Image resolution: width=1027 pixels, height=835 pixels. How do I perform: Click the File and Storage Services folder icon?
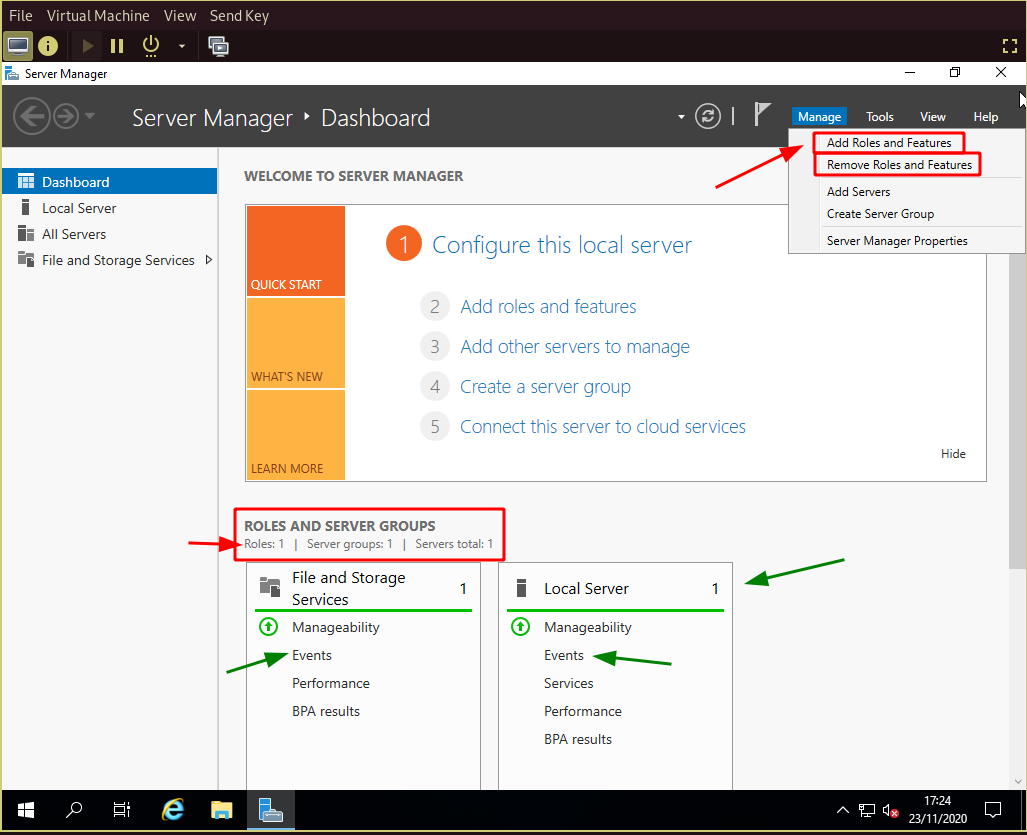[270, 586]
